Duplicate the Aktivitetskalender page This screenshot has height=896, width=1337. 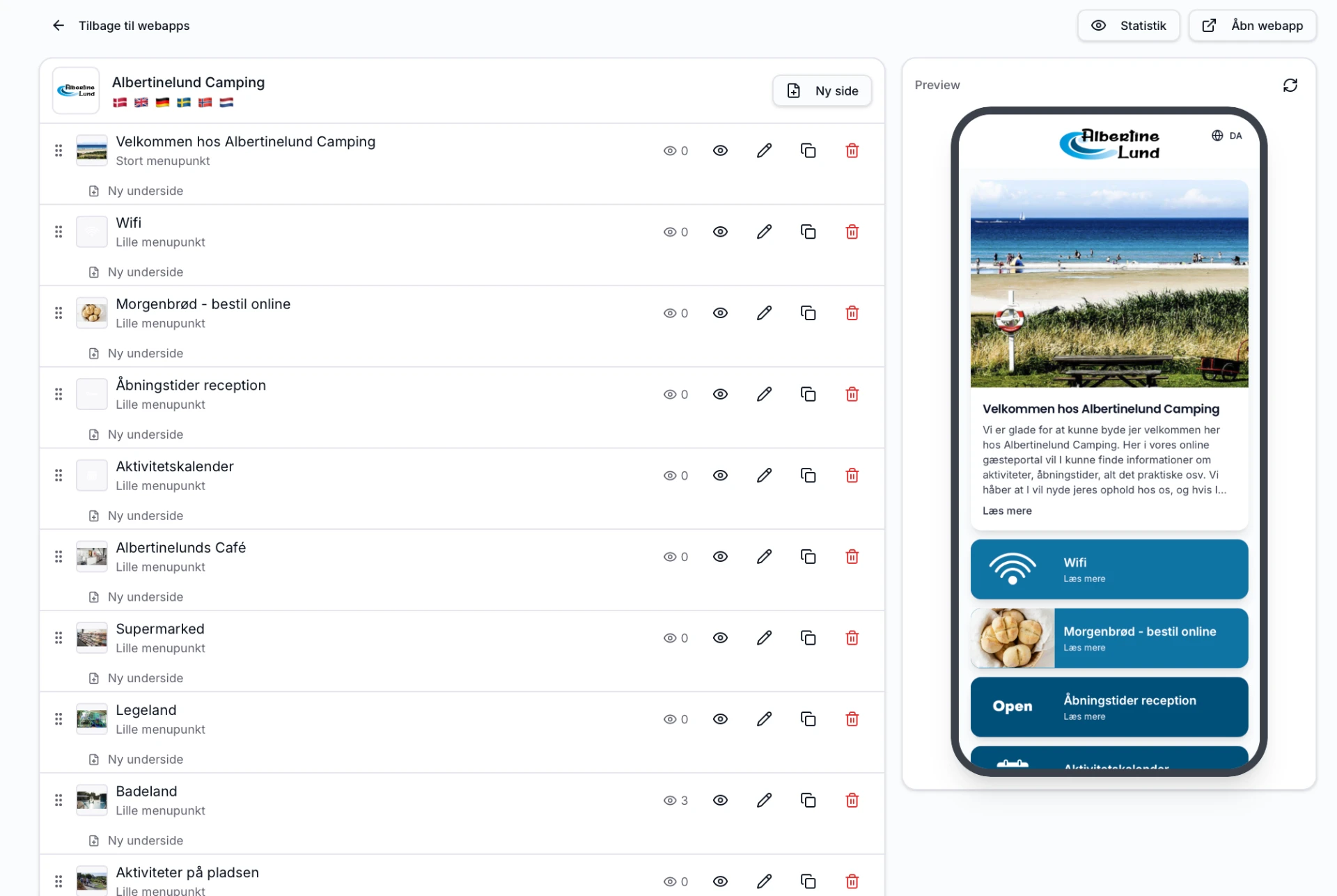[x=808, y=475]
